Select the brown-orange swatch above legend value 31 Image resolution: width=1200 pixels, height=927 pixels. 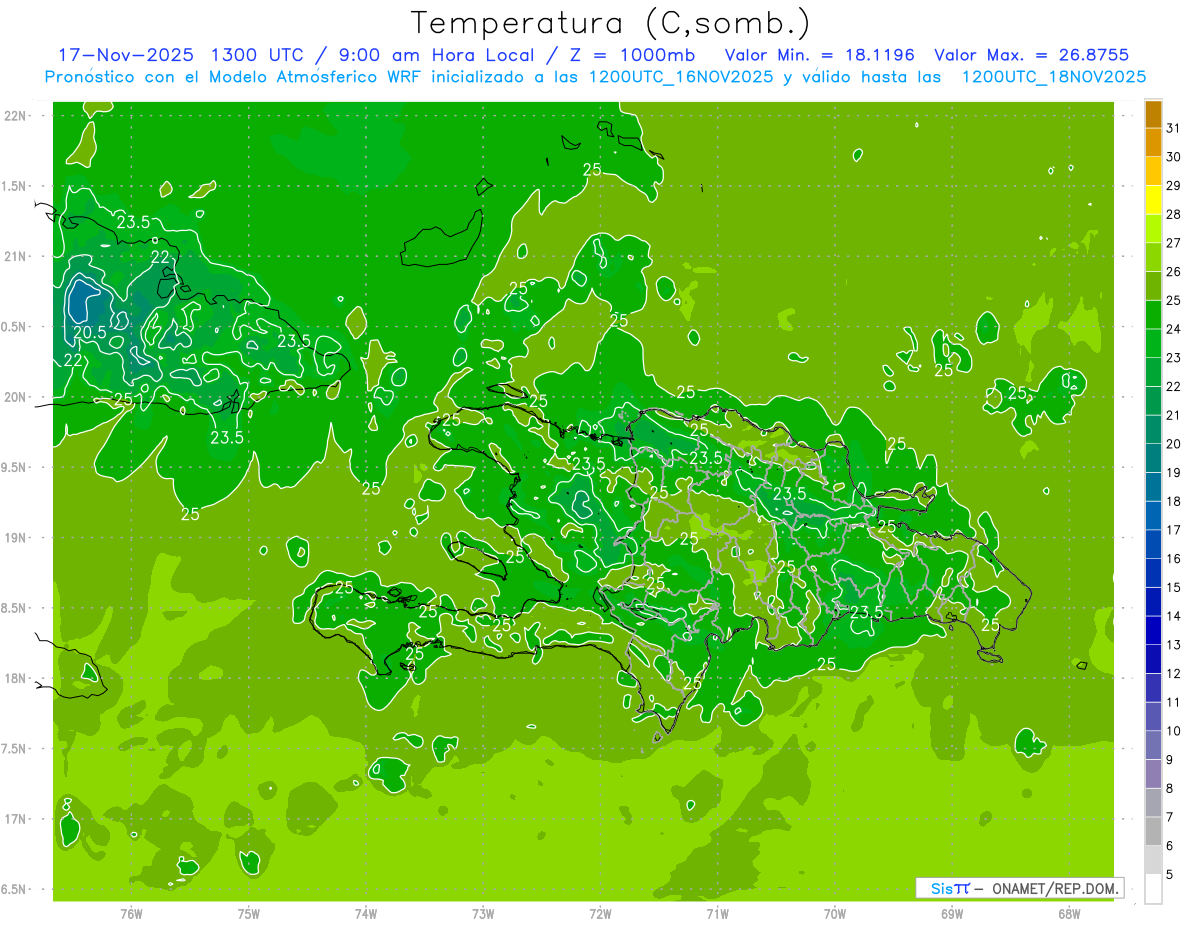point(1153,113)
